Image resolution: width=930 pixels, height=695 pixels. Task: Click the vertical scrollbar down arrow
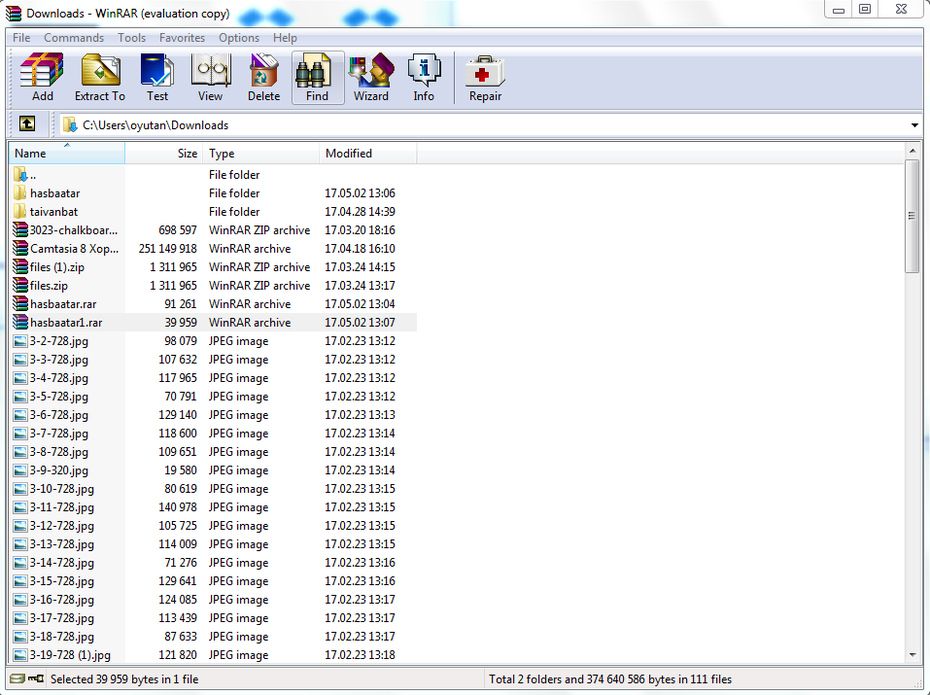pos(911,656)
